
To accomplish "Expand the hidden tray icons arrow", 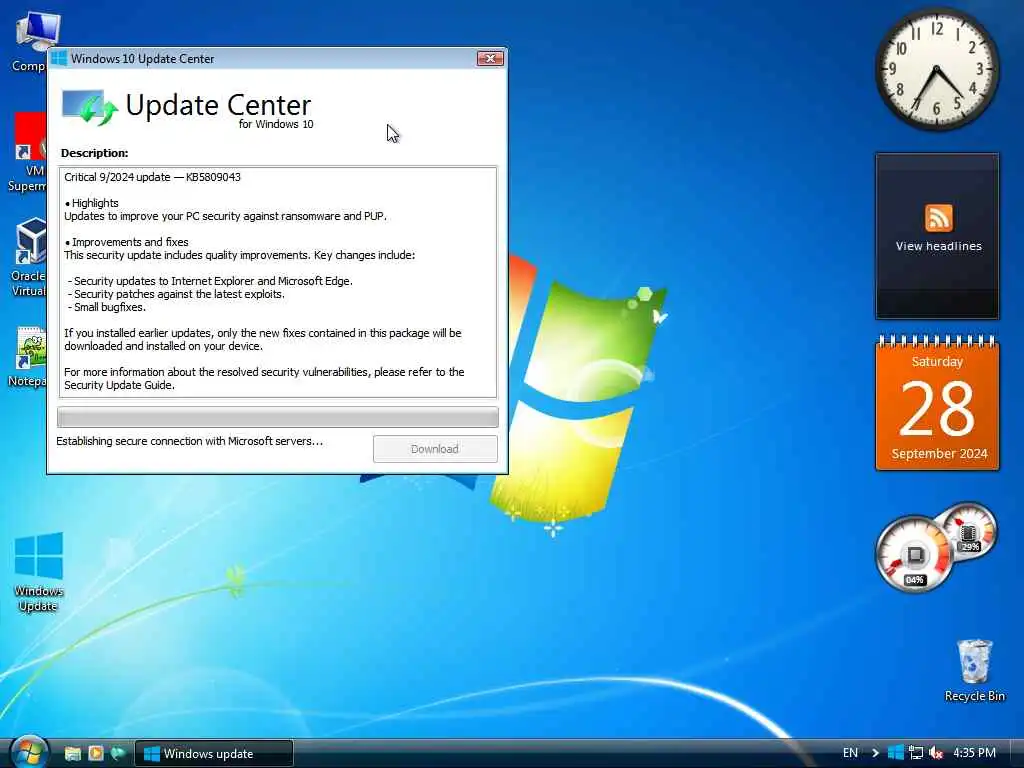I will click(x=875, y=753).
